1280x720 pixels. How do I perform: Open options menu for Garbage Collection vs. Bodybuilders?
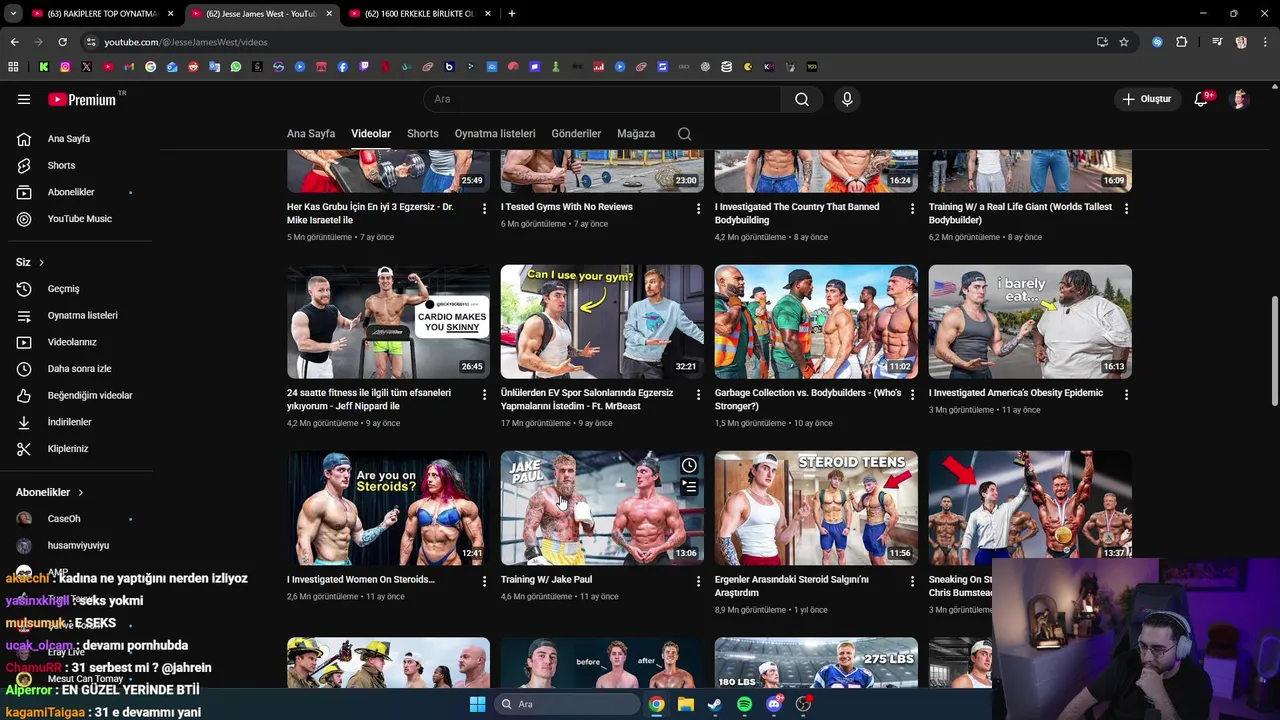(912, 394)
